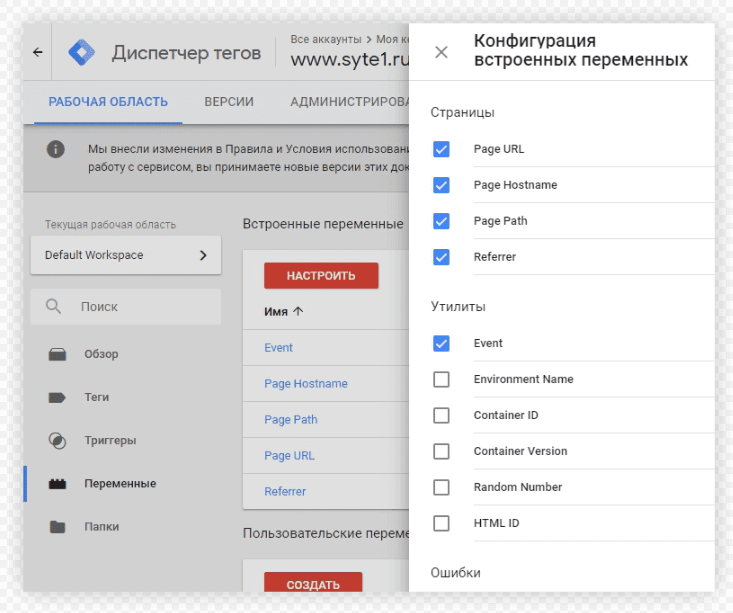Open the Page Path variable link
The image size is (733, 613).
(291, 420)
